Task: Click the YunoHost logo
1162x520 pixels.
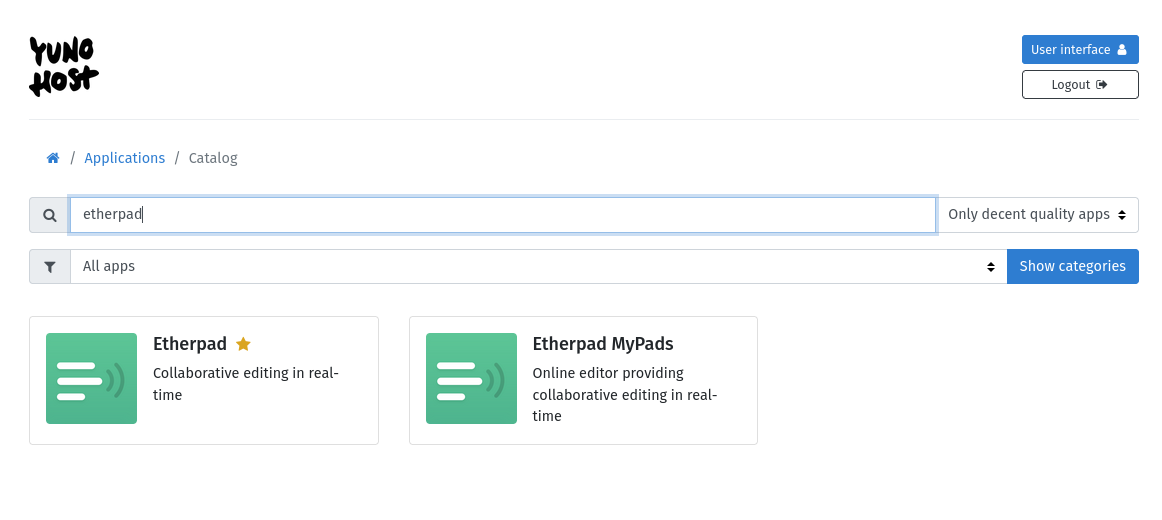Action: click(64, 67)
